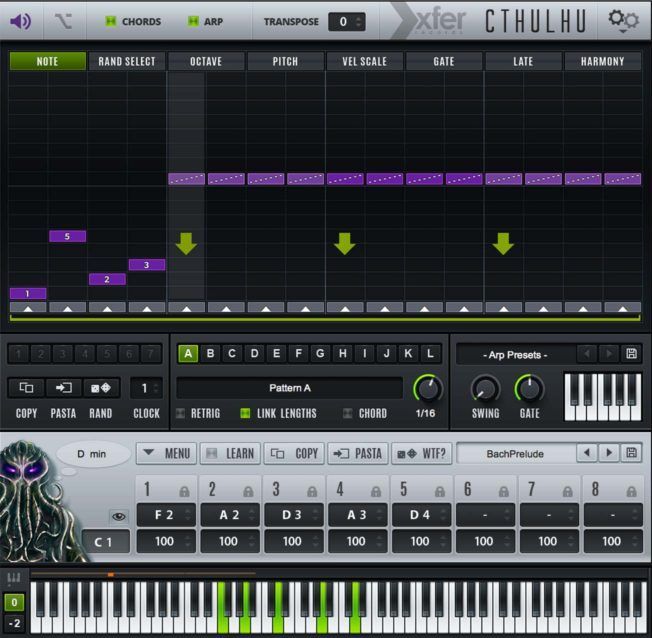This screenshot has height=638, width=652.
Task: Open the BachPrelude preset dropdown
Action: click(515, 453)
